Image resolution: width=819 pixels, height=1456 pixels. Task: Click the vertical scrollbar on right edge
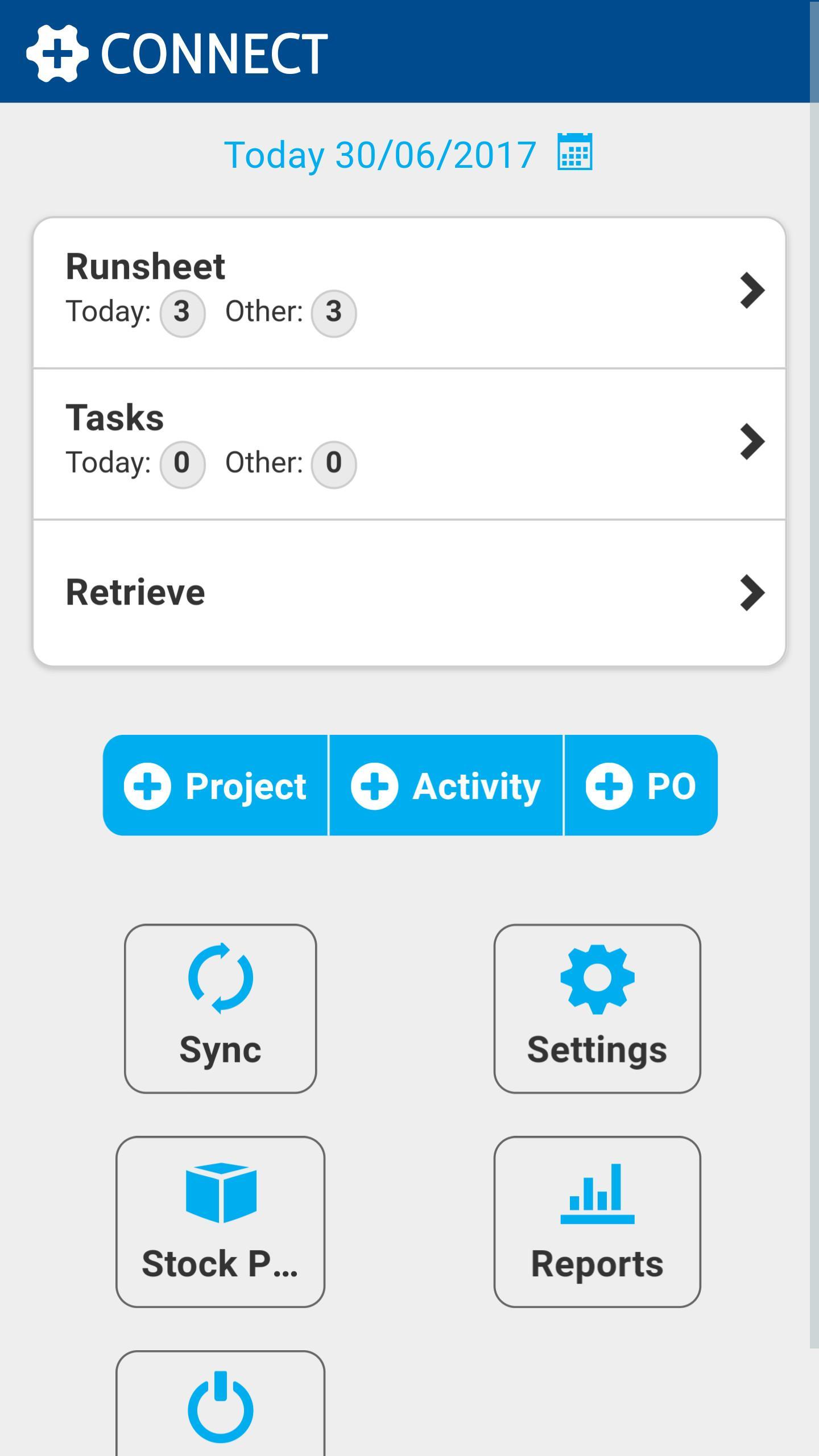coord(814,682)
